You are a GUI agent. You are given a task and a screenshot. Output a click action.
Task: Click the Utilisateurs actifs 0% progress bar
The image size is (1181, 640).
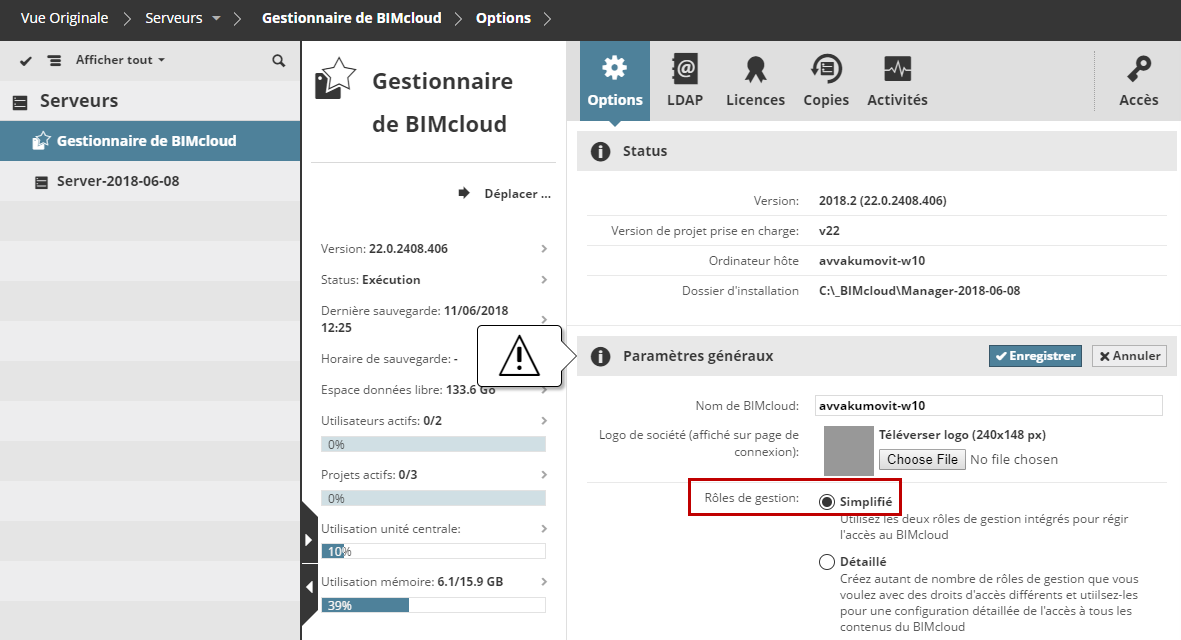click(433, 444)
